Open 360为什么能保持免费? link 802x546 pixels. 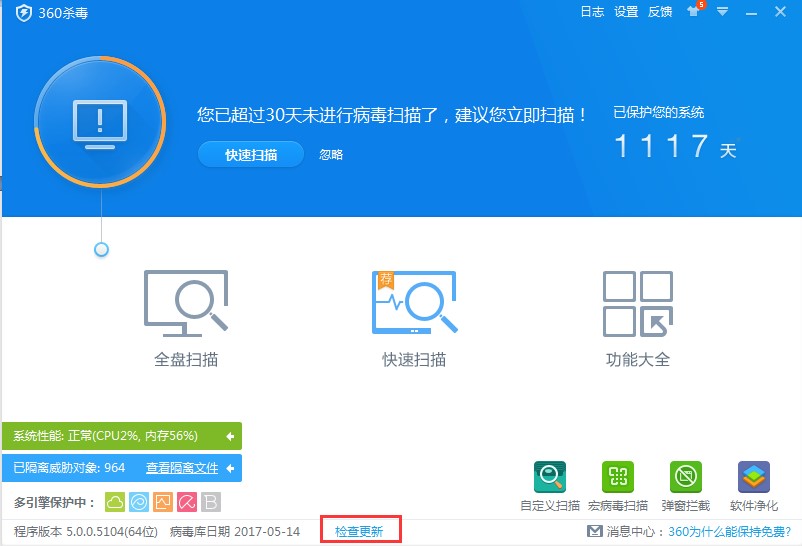pos(730,532)
